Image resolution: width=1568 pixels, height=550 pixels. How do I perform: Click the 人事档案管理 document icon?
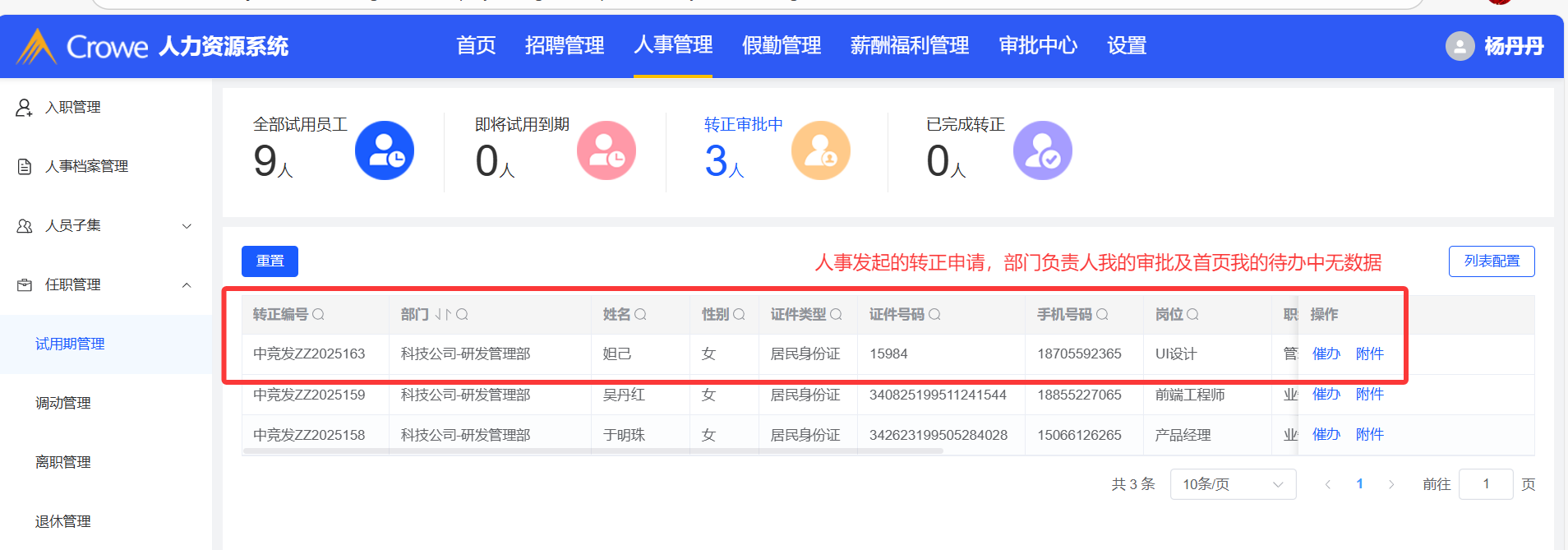(x=25, y=167)
